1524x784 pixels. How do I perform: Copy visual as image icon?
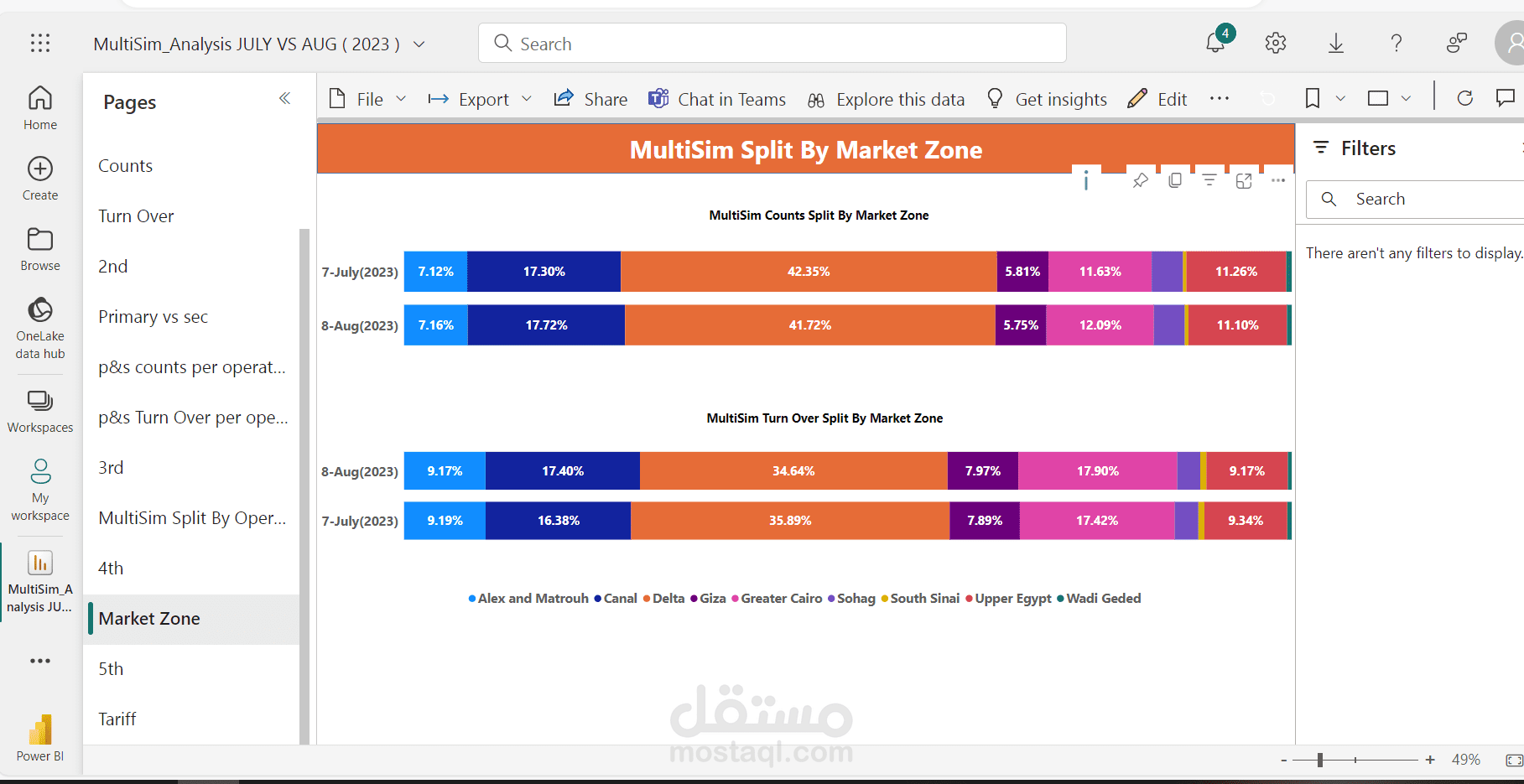click(x=1175, y=180)
